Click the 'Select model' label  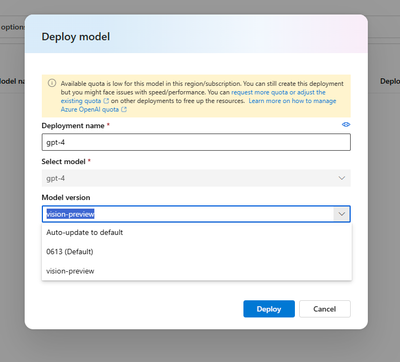click(63, 162)
